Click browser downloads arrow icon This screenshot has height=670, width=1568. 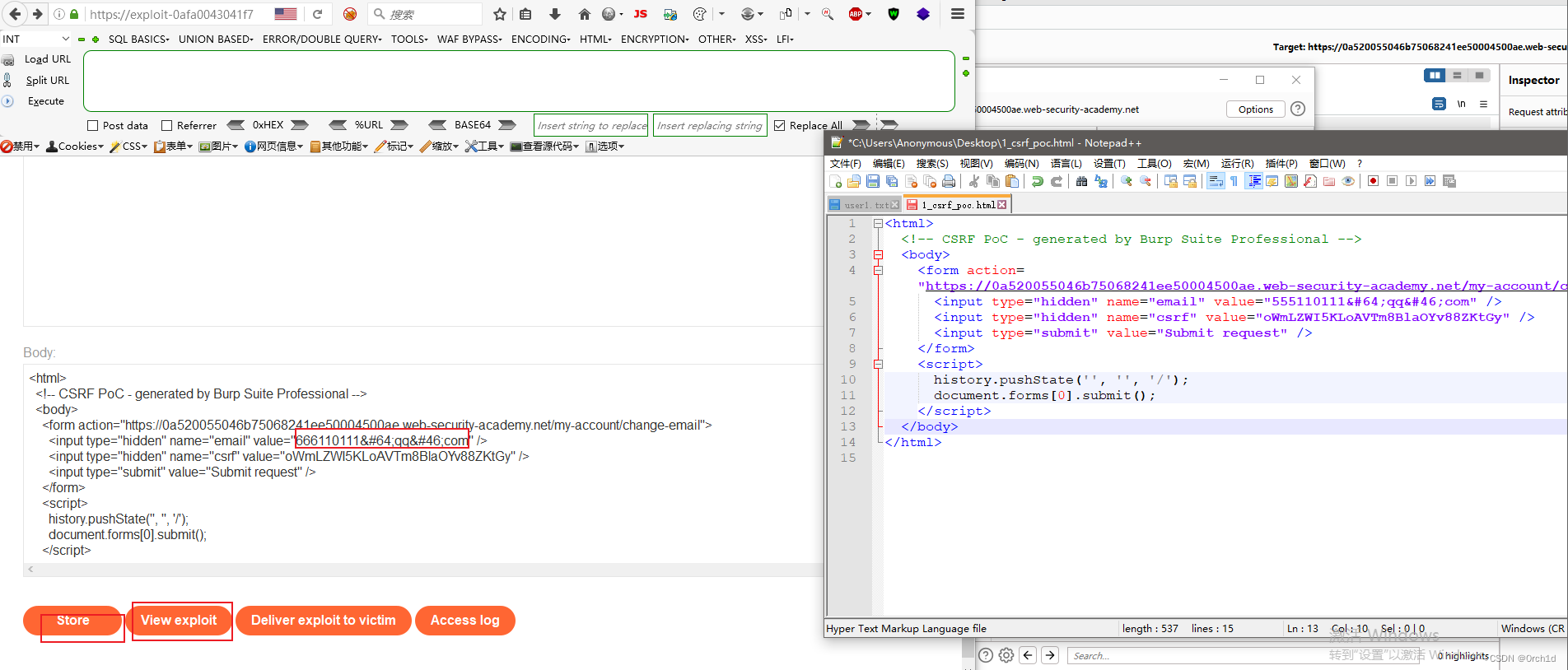pyautogui.click(x=555, y=14)
